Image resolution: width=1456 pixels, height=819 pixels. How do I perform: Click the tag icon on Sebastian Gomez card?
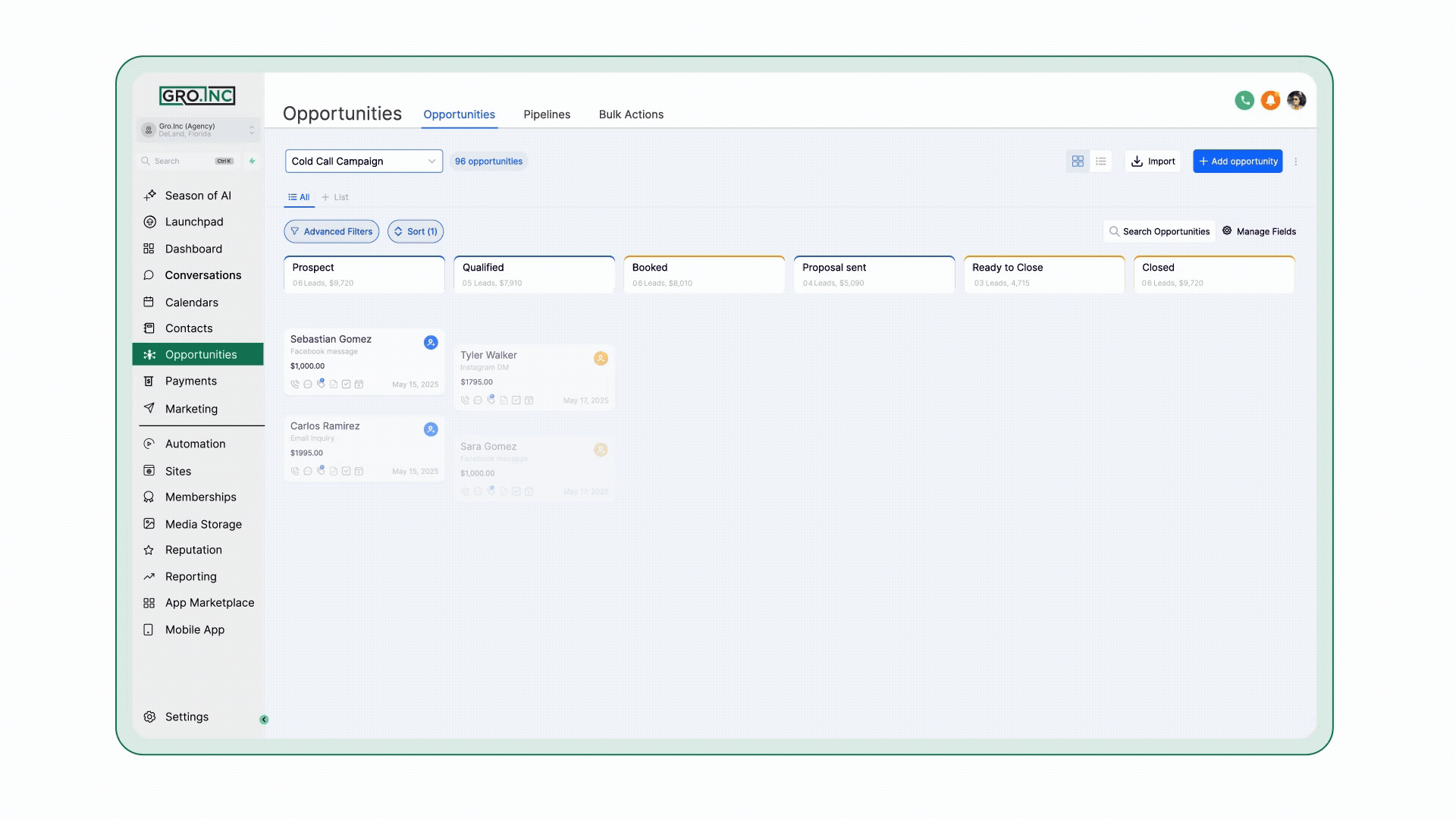[321, 384]
